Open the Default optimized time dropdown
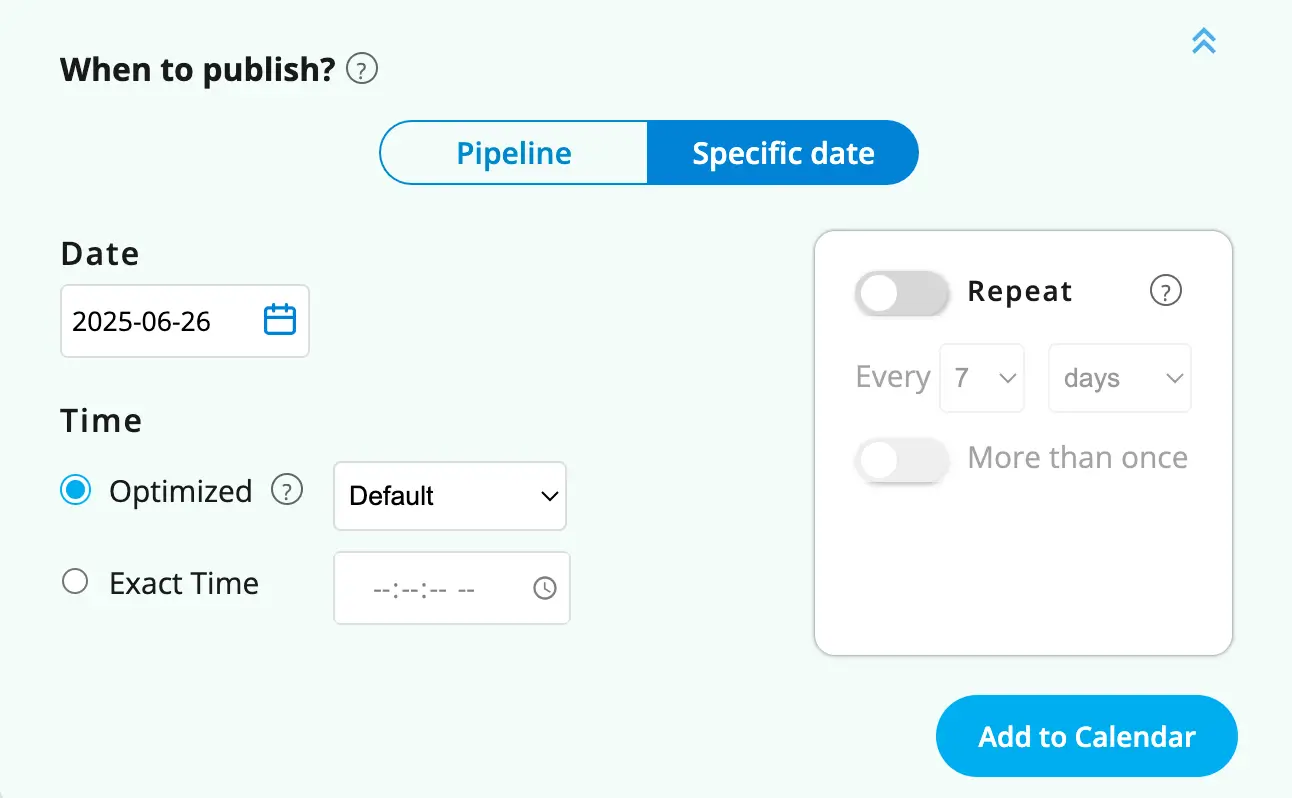The image size is (1292, 798). 450,496
